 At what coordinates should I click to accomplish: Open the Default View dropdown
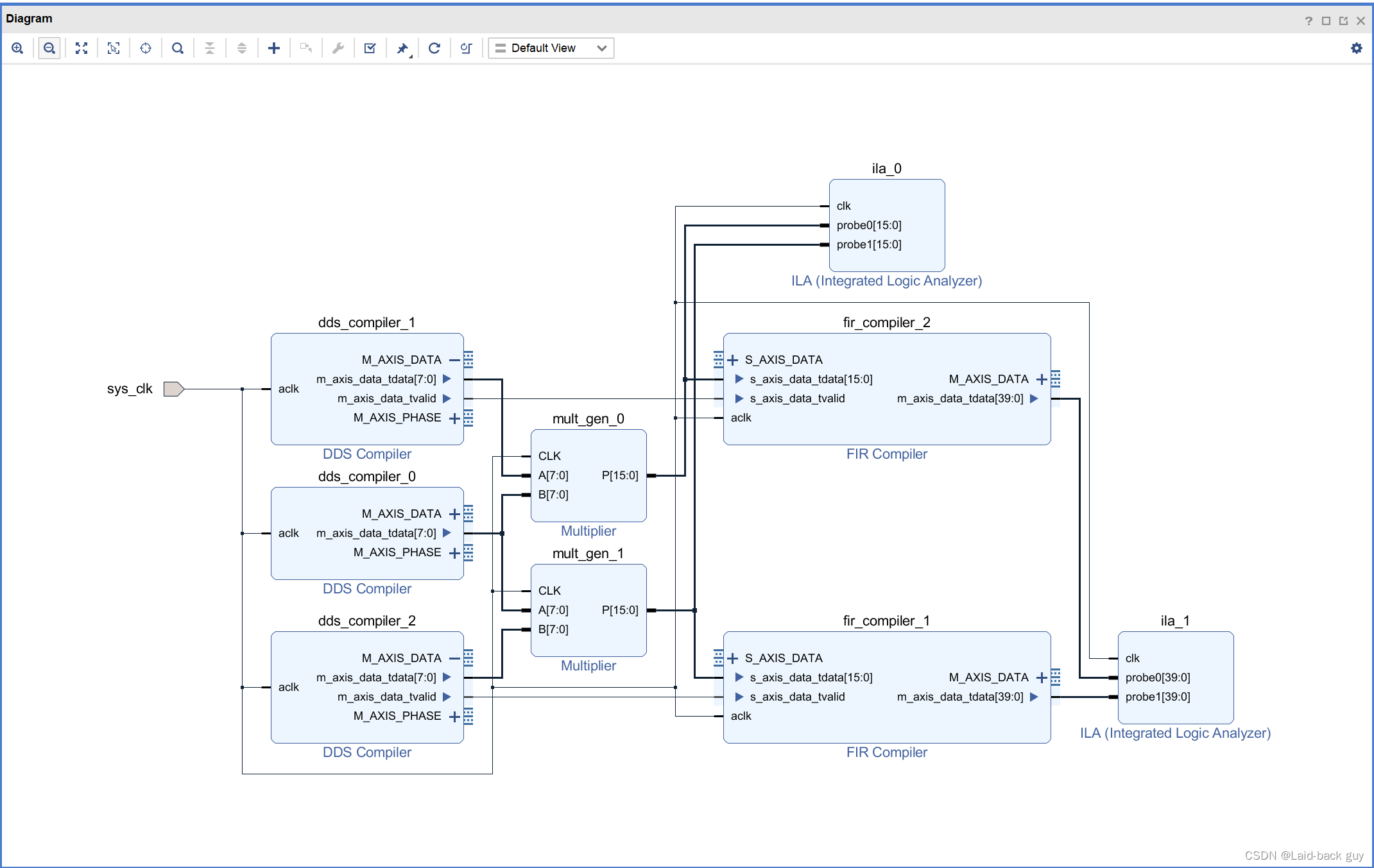coord(551,48)
